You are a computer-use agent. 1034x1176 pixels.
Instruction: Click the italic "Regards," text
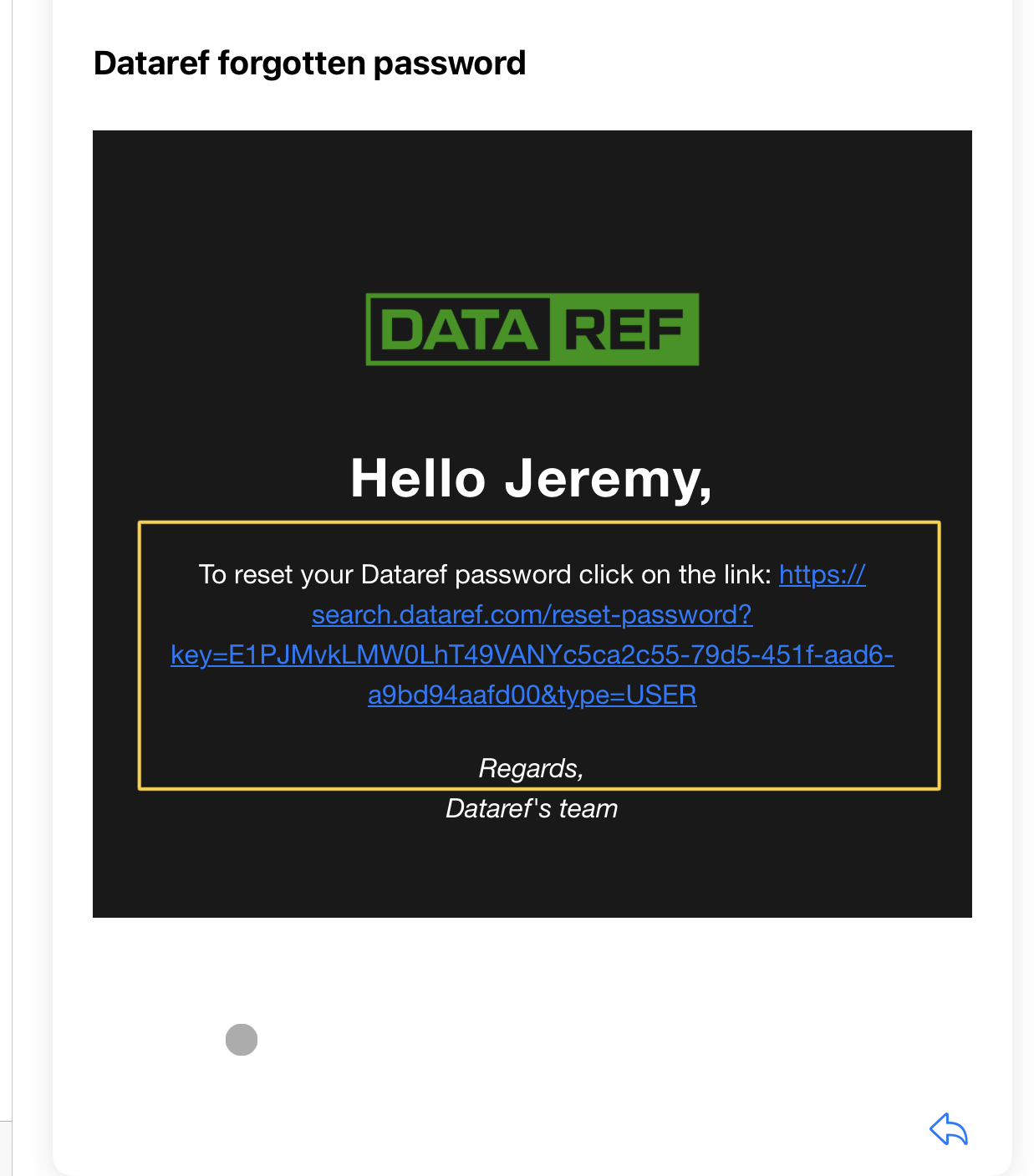pos(532,768)
